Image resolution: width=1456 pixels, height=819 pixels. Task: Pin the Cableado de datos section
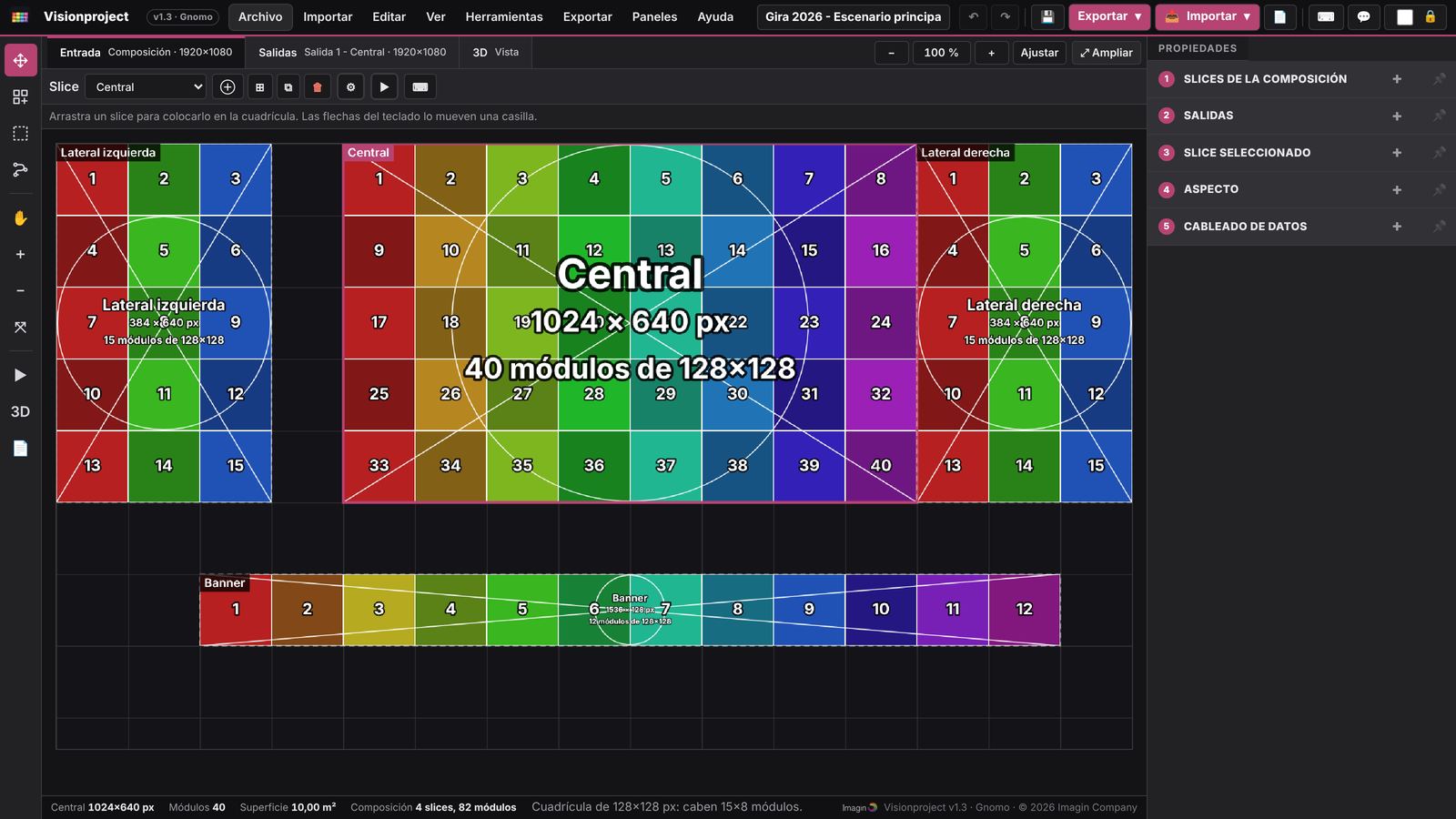pyautogui.click(x=1439, y=227)
